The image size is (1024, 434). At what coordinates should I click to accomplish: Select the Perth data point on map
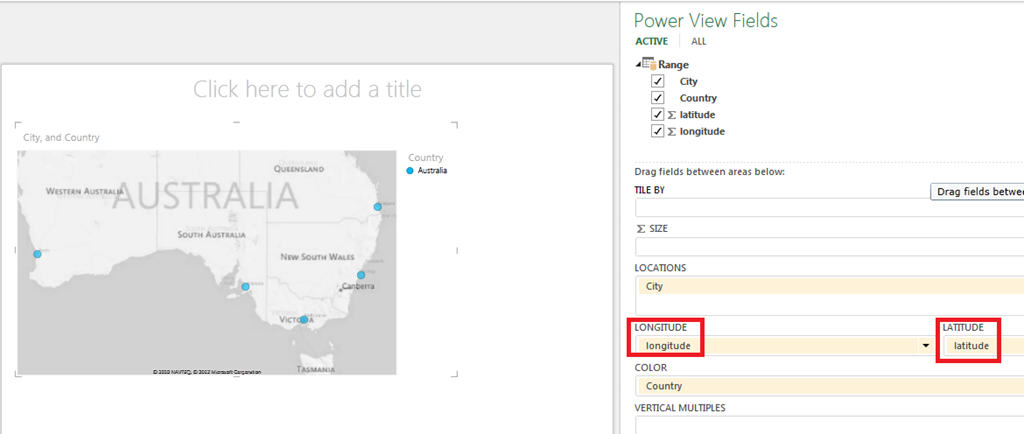pos(37,254)
